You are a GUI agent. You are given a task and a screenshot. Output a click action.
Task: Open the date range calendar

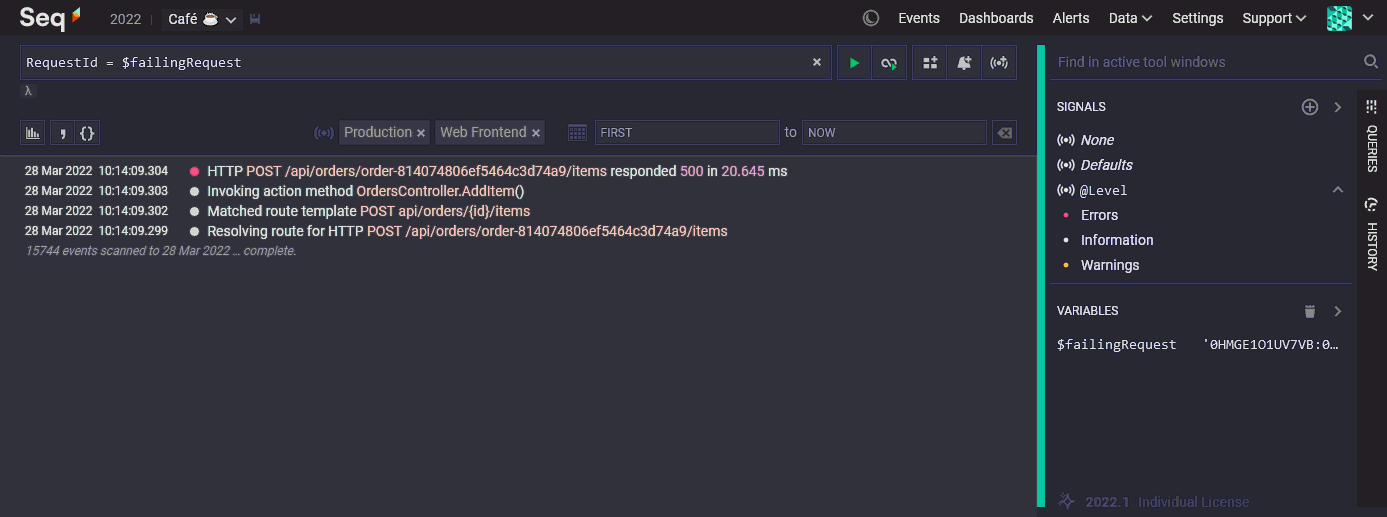[x=577, y=132]
